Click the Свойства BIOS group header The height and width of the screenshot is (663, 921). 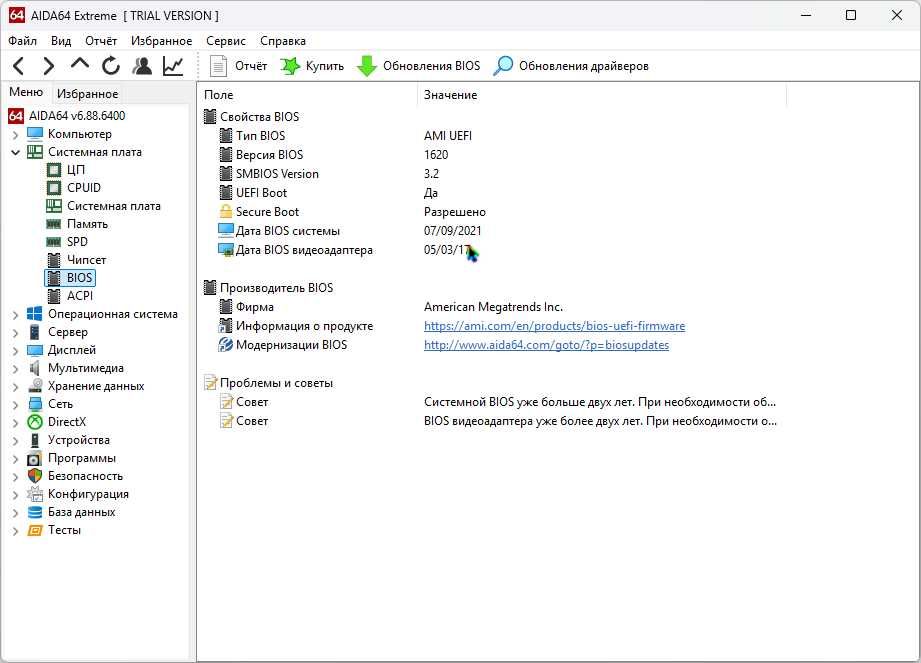251,117
